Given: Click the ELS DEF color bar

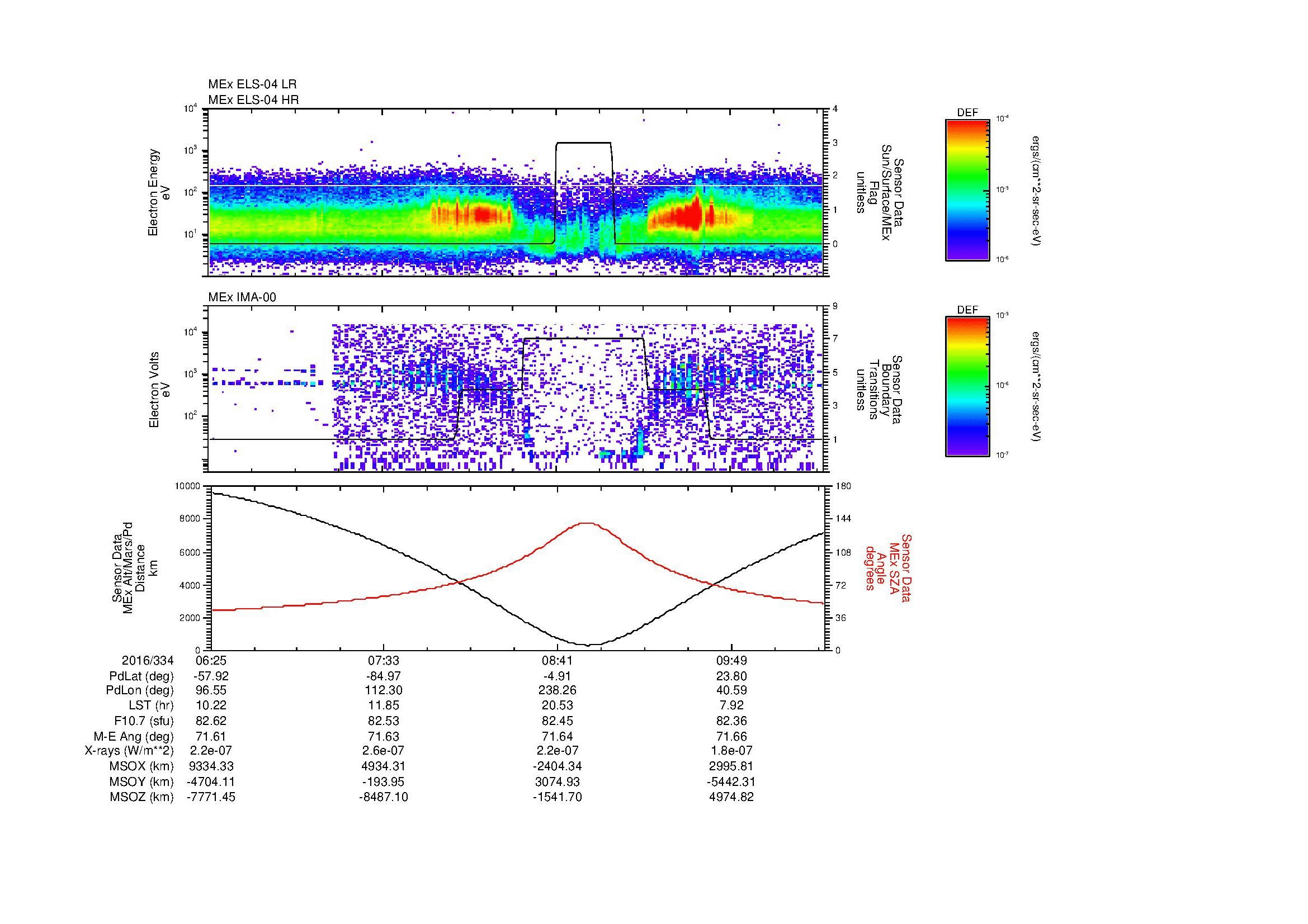Looking at the screenshot, I should pyautogui.click(x=967, y=189).
